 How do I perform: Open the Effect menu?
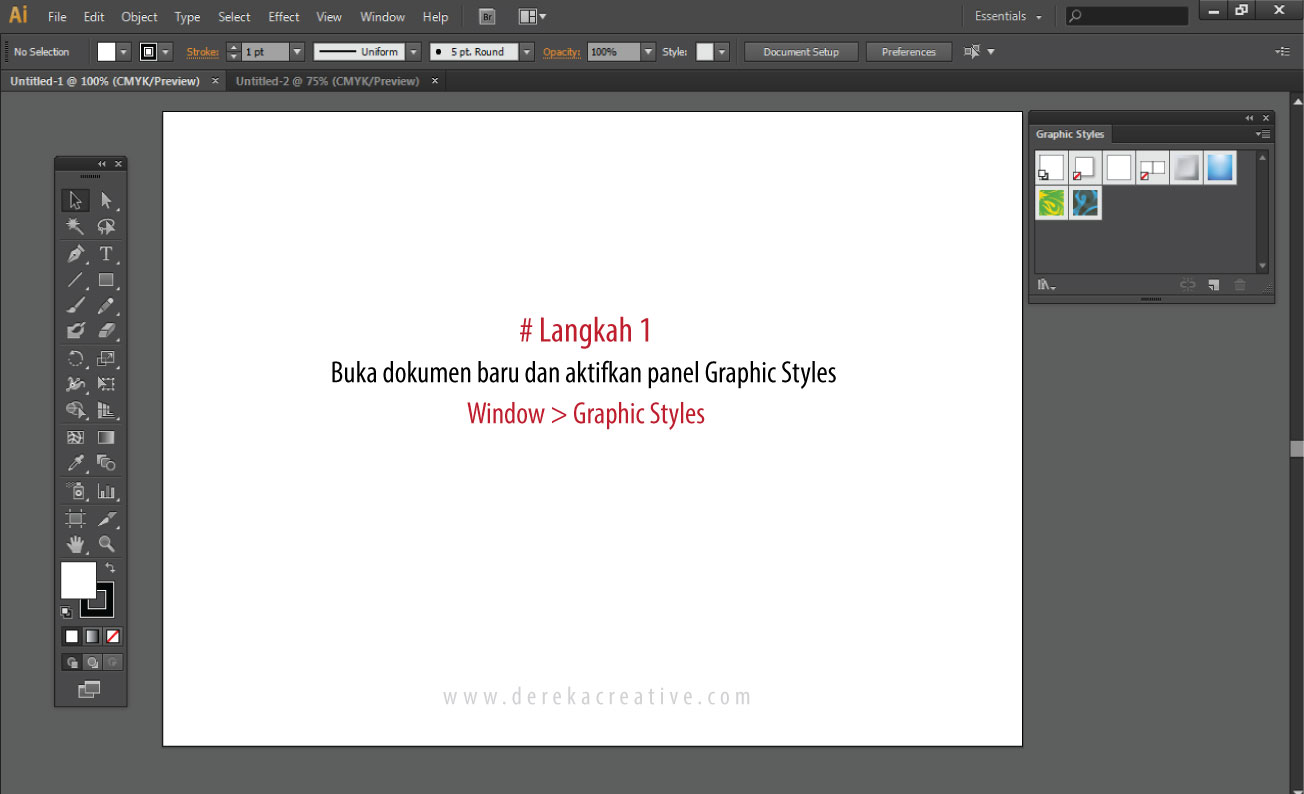click(x=284, y=17)
